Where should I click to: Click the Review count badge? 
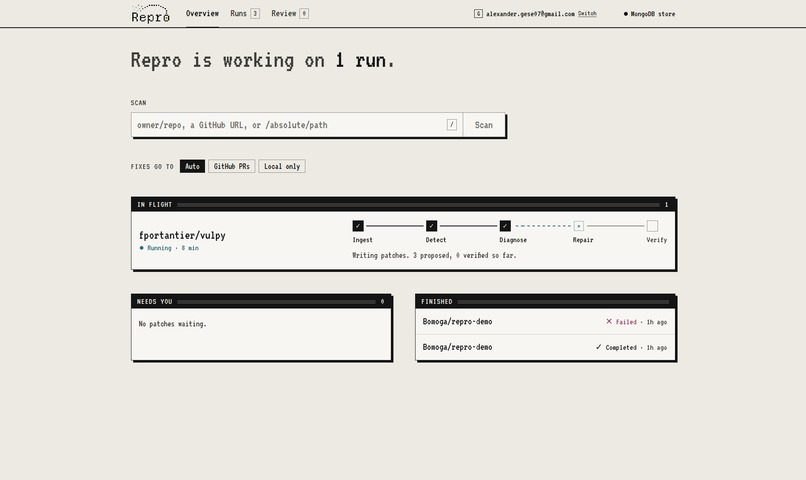tap(304, 14)
